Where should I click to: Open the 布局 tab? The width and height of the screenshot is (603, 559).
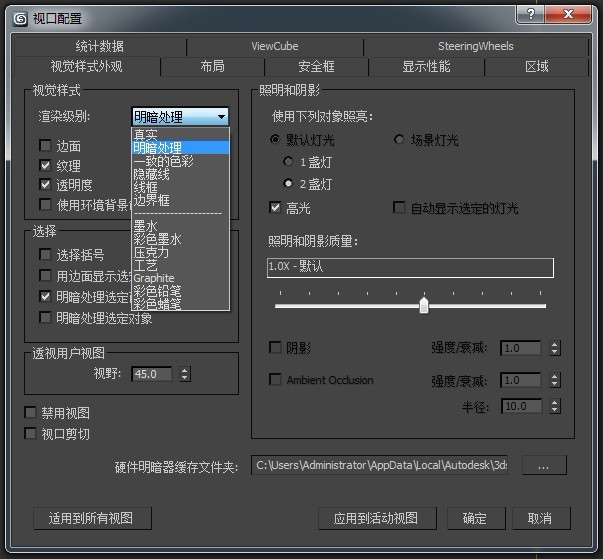pos(212,66)
